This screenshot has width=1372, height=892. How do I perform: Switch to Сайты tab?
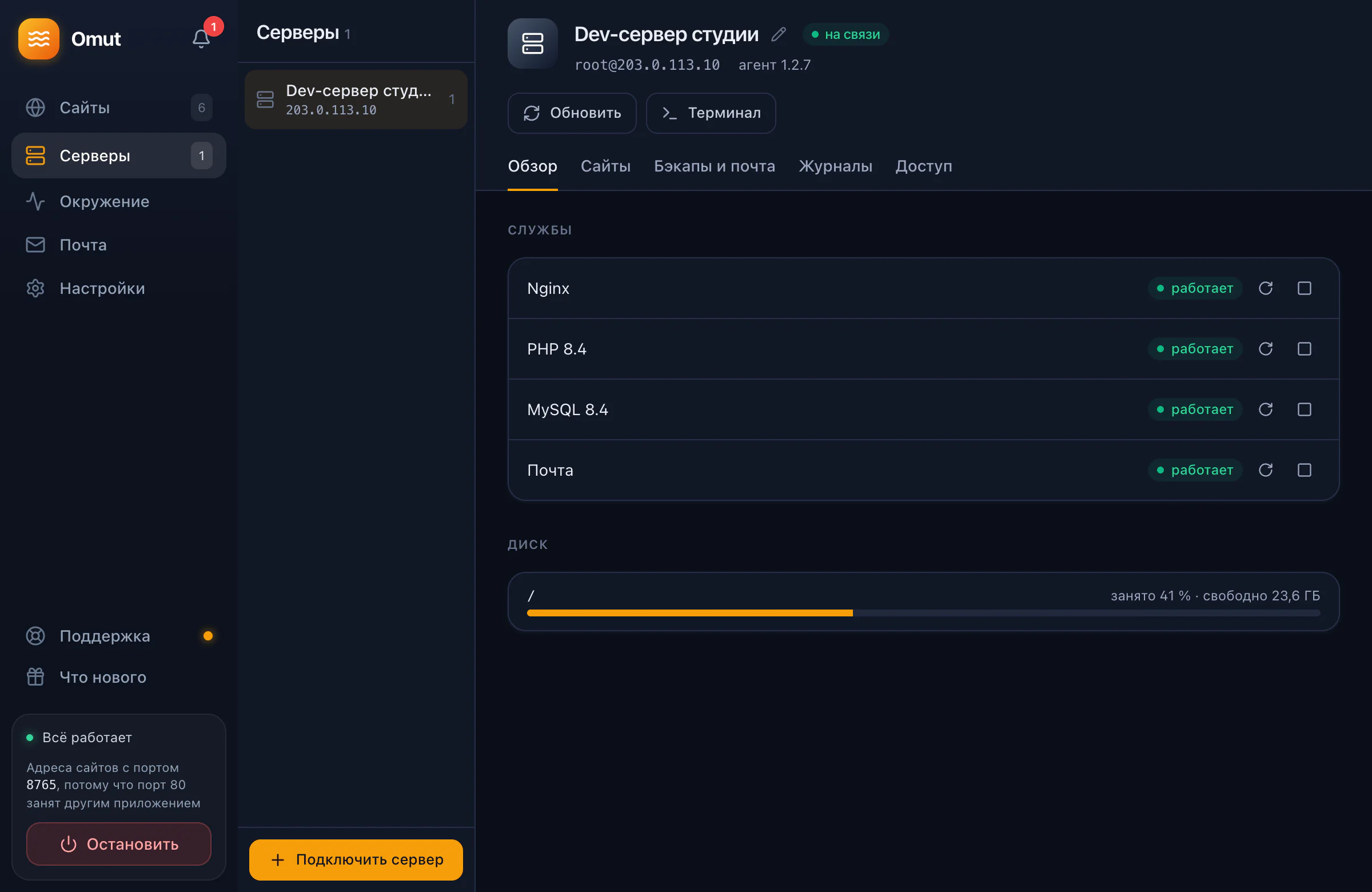click(x=605, y=166)
